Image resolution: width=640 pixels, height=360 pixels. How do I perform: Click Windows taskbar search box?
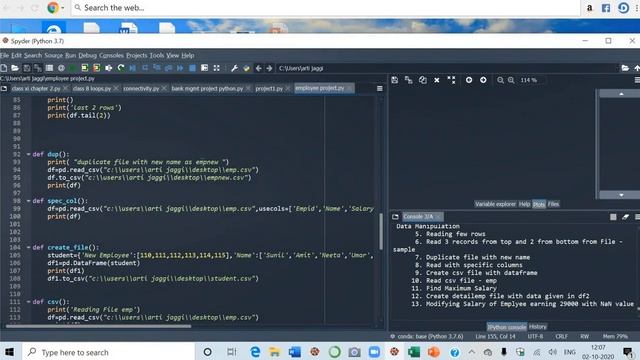tap(108, 352)
